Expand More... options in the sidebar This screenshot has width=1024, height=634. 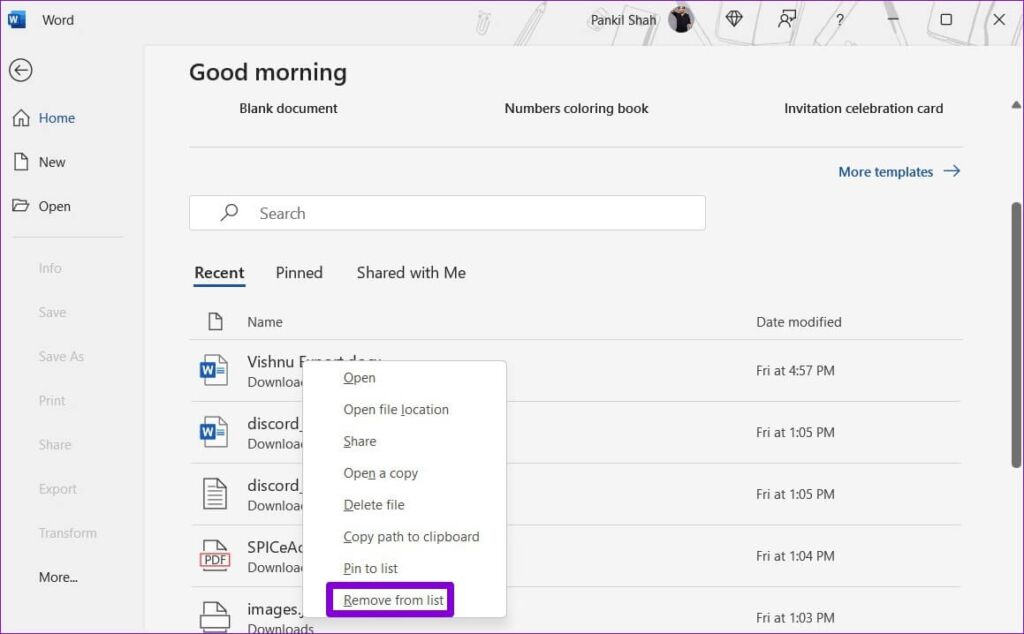pyautogui.click(x=58, y=577)
